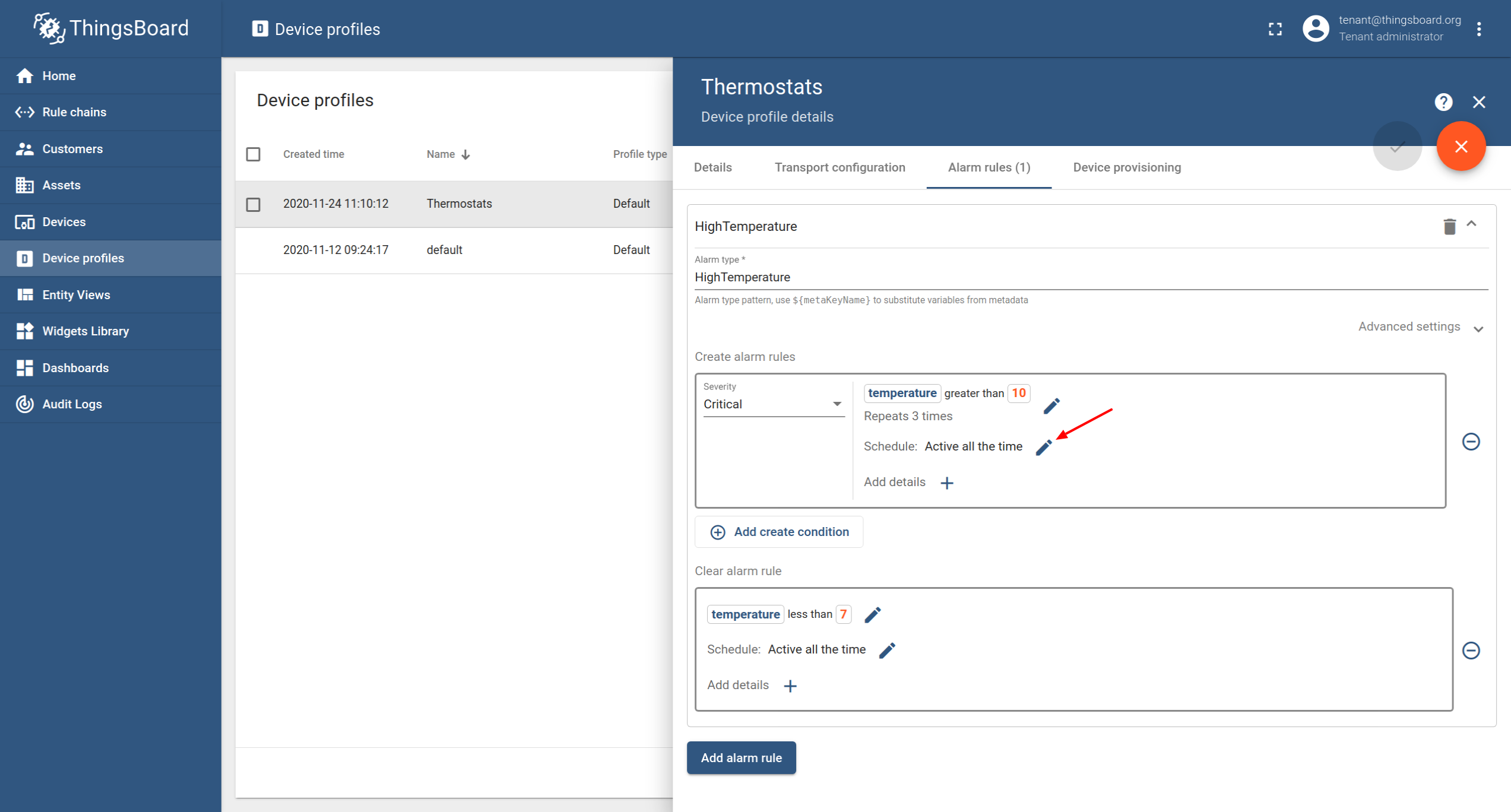Apply changes with the checkmark button
The width and height of the screenshot is (1511, 812).
click(x=1397, y=146)
